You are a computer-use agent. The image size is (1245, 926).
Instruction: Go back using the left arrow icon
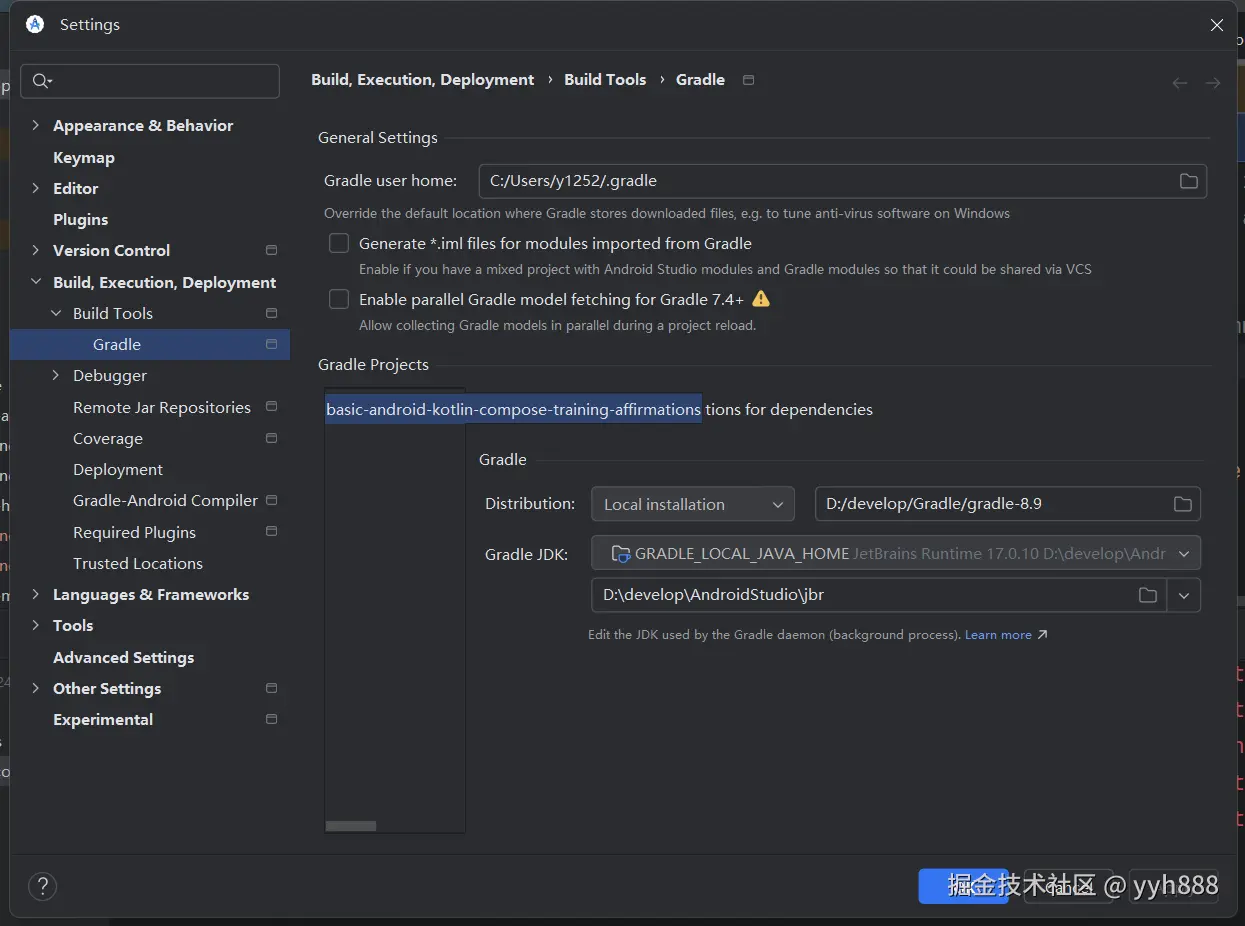(x=1180, y=83)
